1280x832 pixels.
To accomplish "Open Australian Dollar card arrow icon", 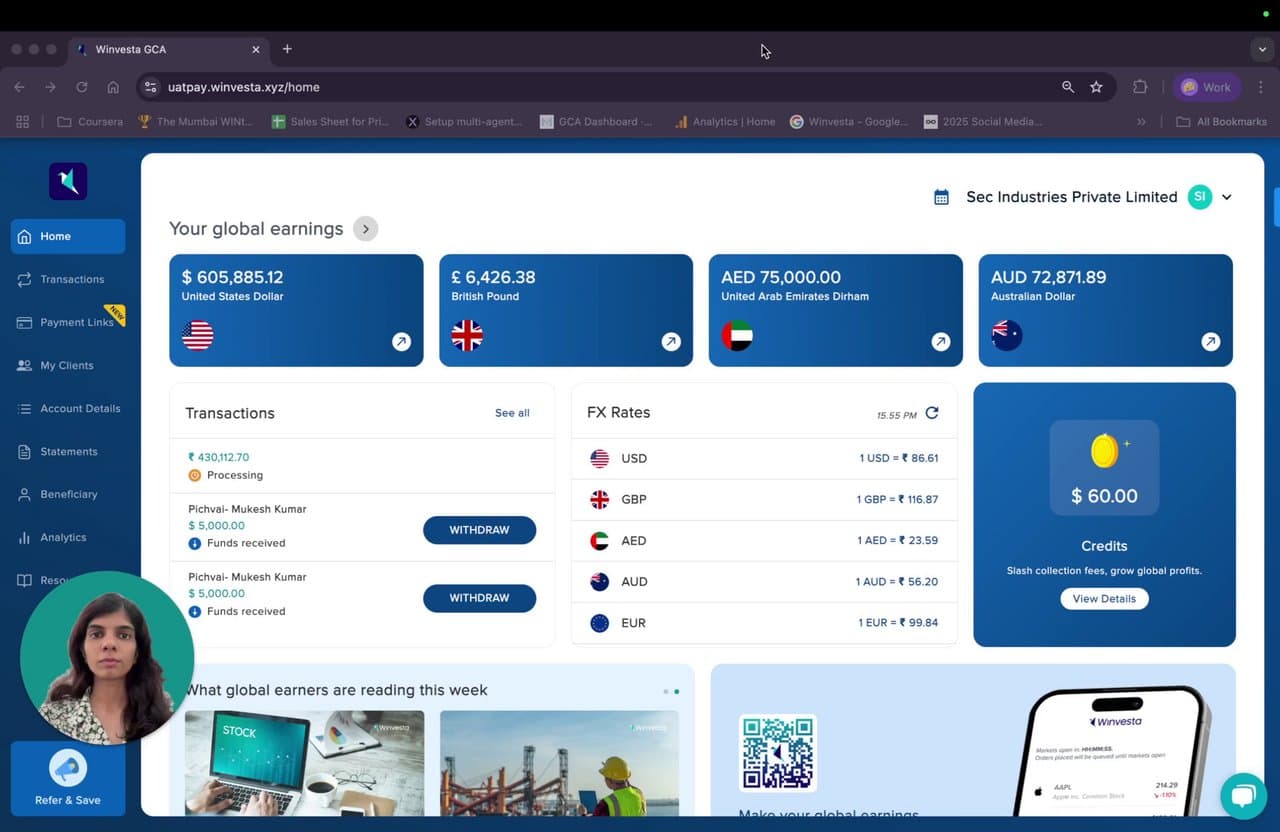I will [1210, 342].
